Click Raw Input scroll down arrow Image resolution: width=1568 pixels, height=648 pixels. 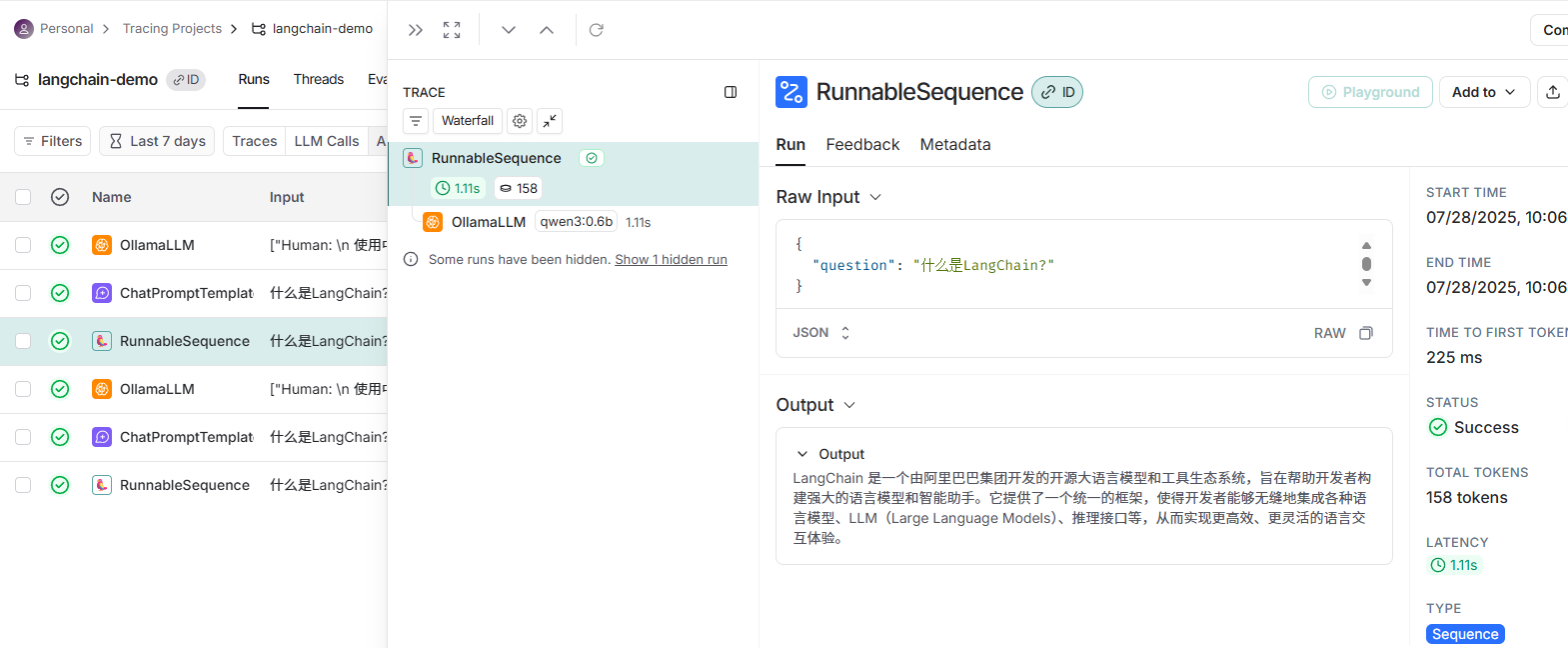tap(1366, 283)
